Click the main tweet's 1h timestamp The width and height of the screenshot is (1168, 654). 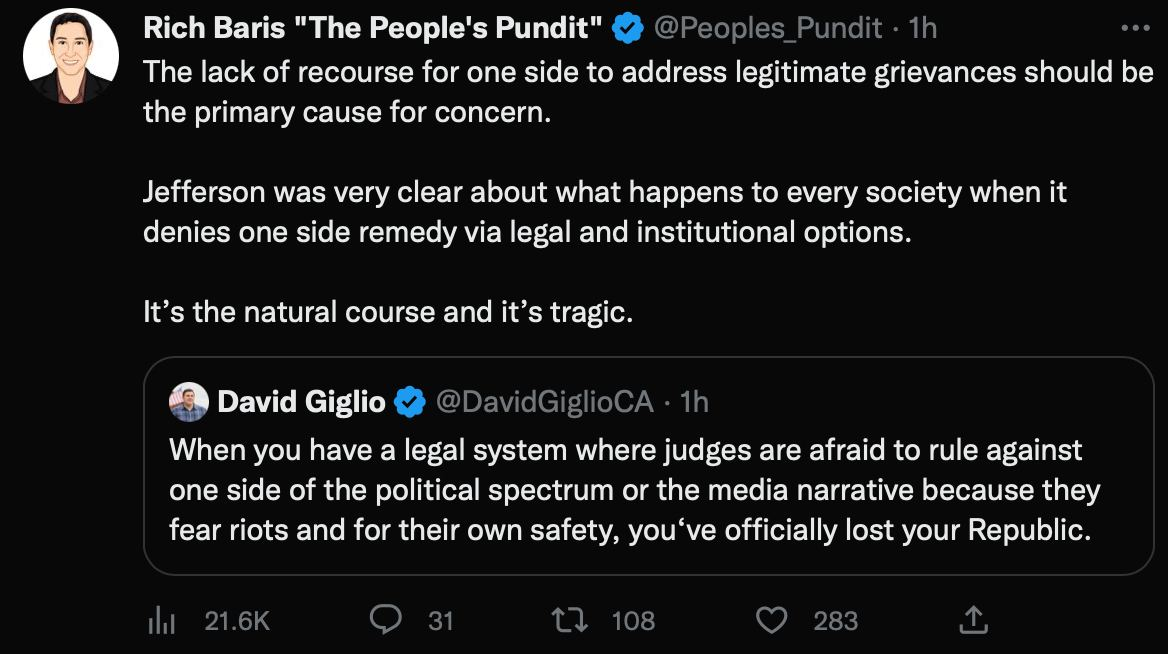tap(923, 29)
